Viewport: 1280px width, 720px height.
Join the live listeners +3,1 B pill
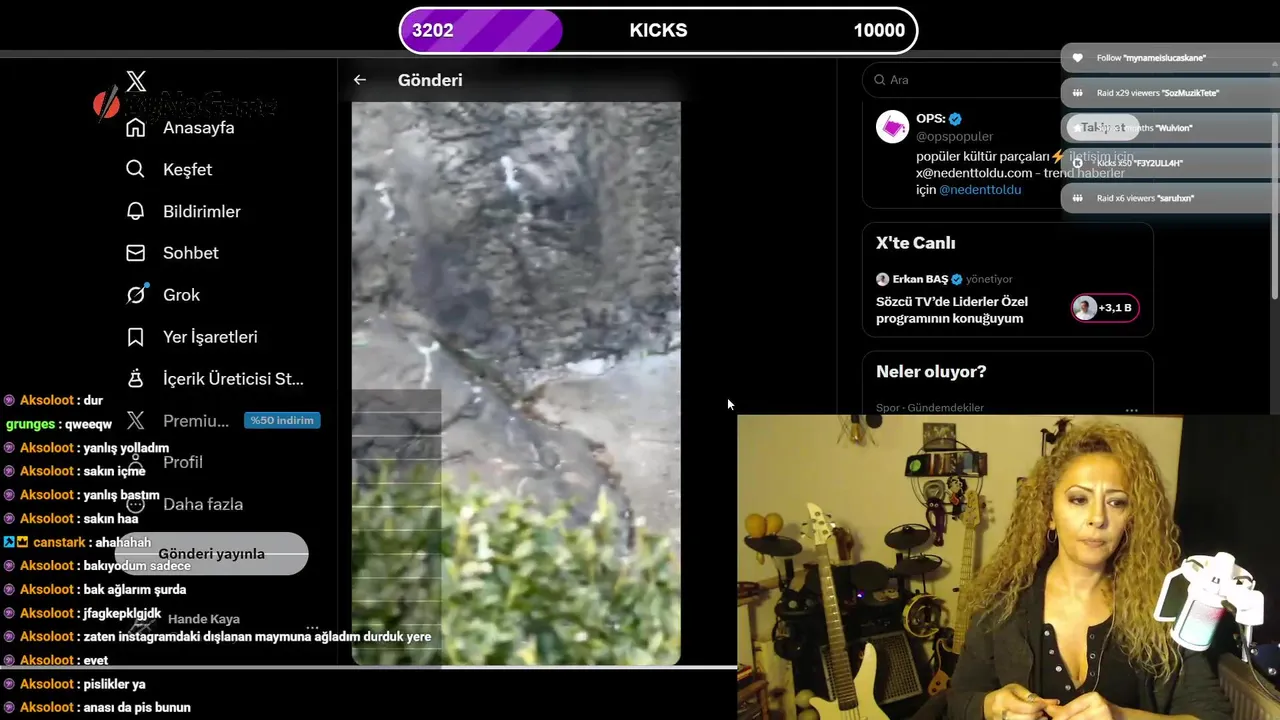(x=1105, y=308)
